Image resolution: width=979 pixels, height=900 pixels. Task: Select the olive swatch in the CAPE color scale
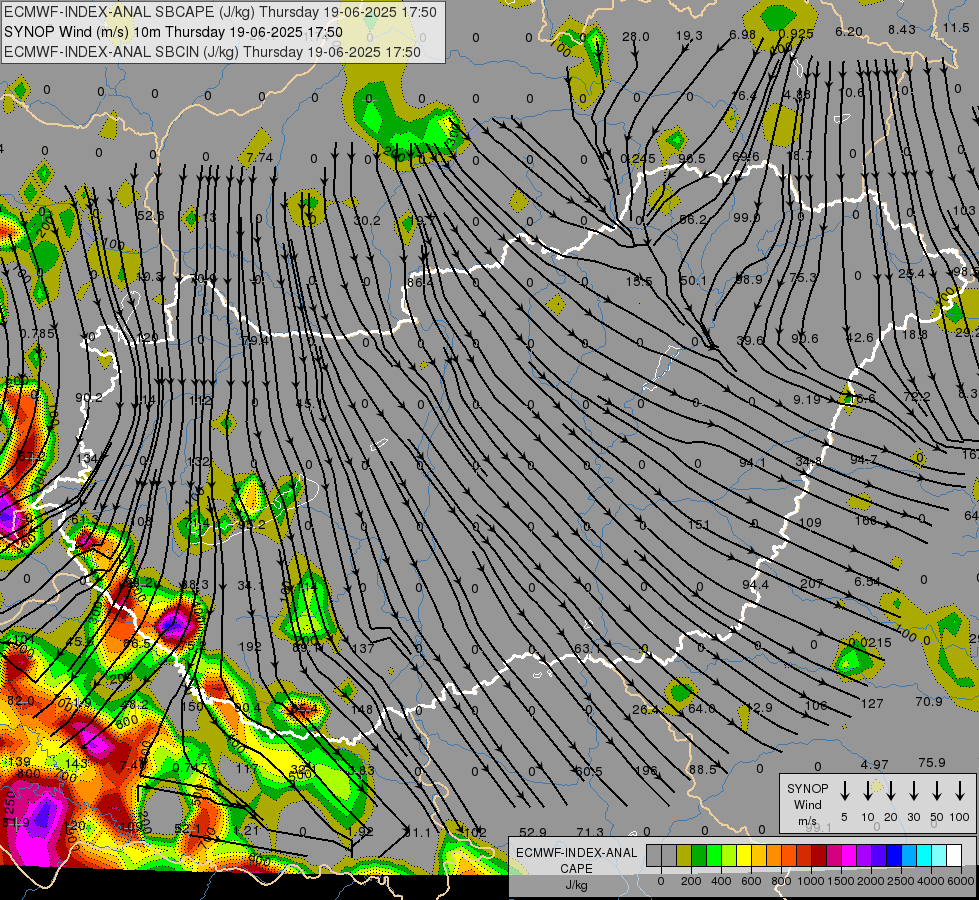[x=684, y=855]
